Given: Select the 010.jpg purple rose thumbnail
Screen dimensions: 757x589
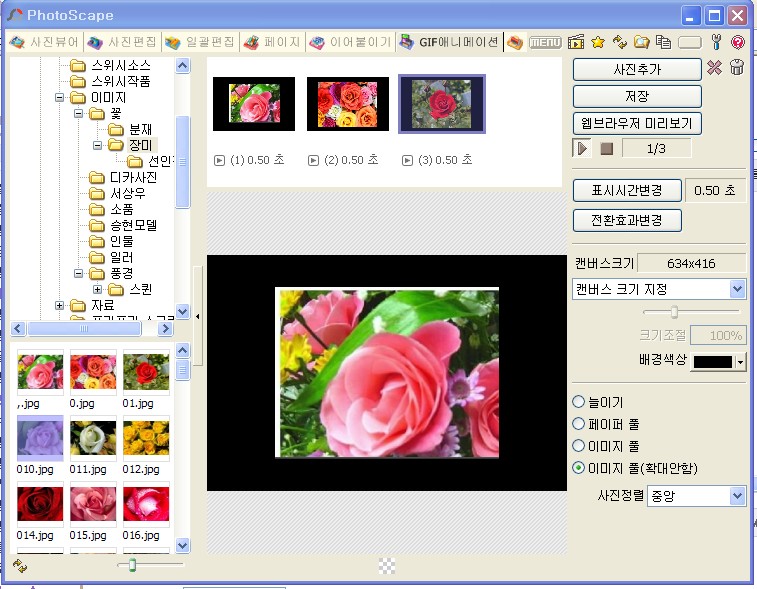Looking at the screenshot, I should [40, 438].
